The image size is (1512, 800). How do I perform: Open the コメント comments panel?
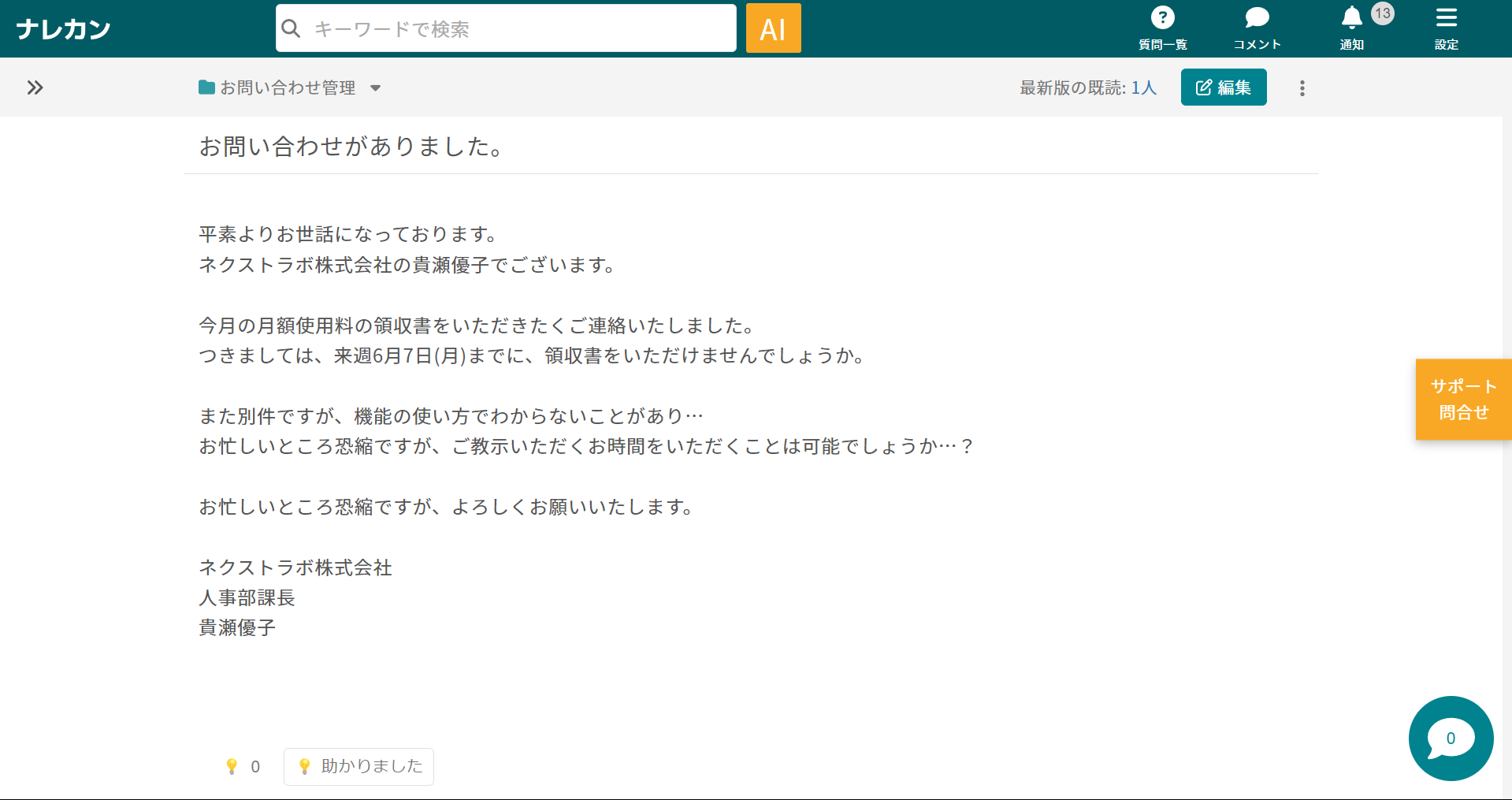pos(1257,28)
